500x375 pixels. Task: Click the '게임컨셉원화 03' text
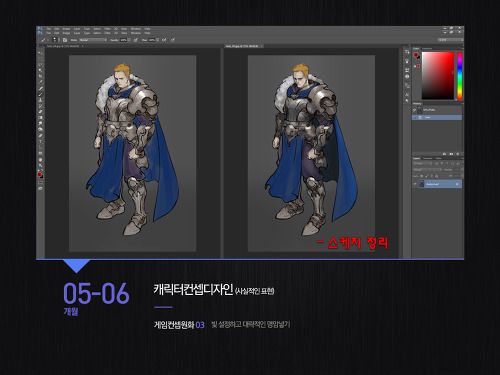coord(179,324)
